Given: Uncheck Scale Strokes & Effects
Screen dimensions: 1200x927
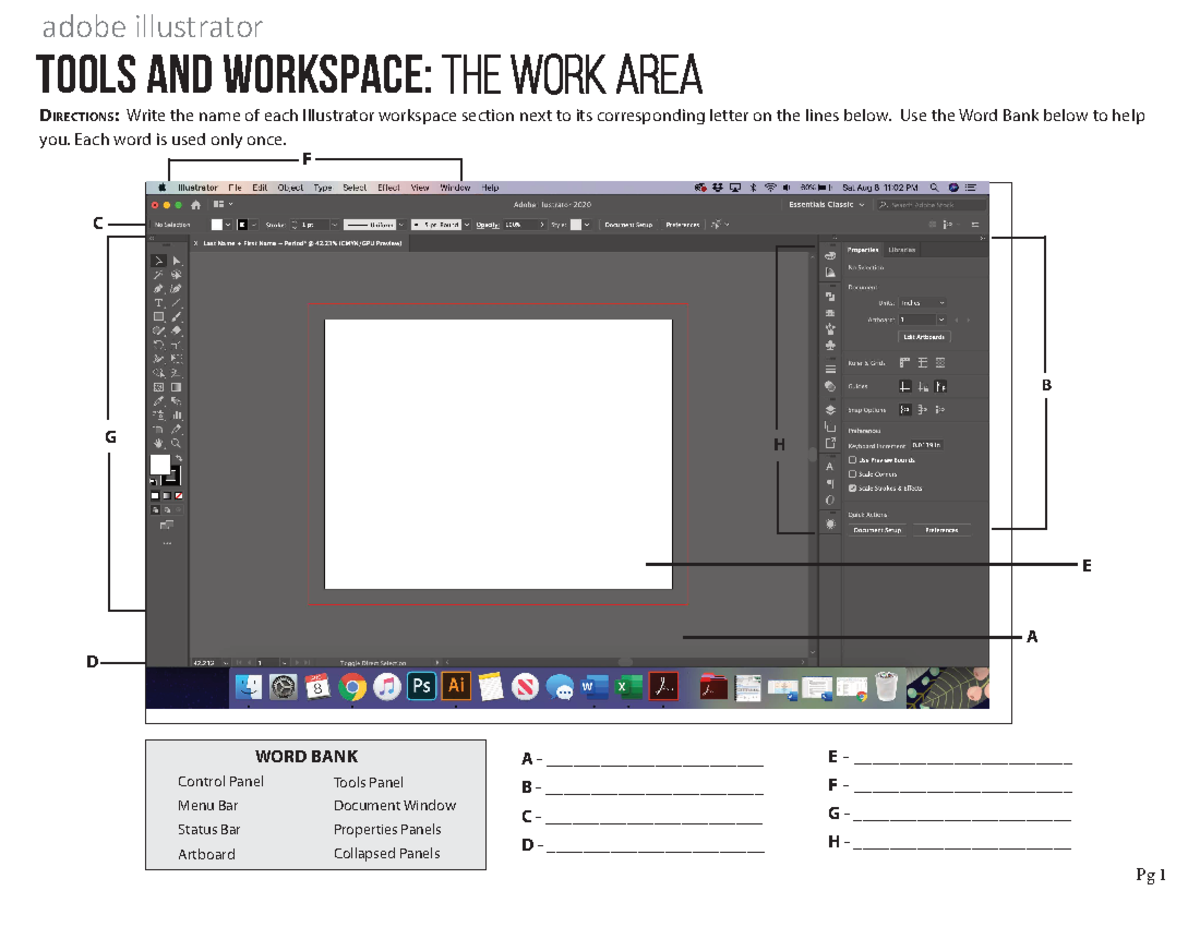Looking at the screenshot, I should 852,488.
